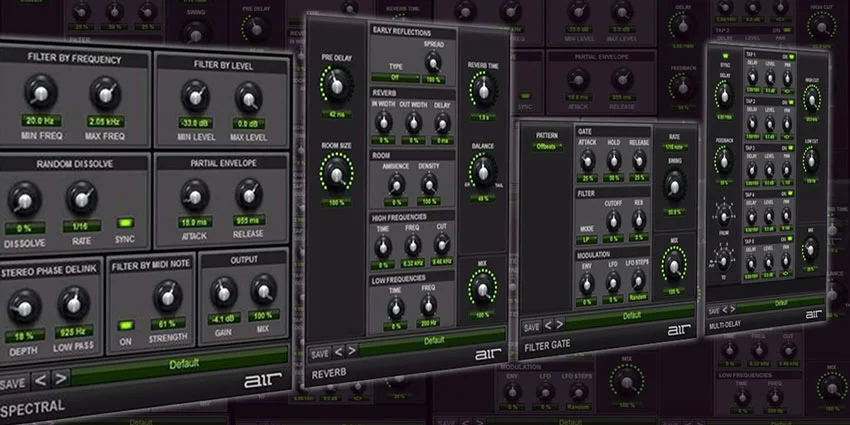
Task: Click the Balance knob in Reverb
Action: pos(482,170)
